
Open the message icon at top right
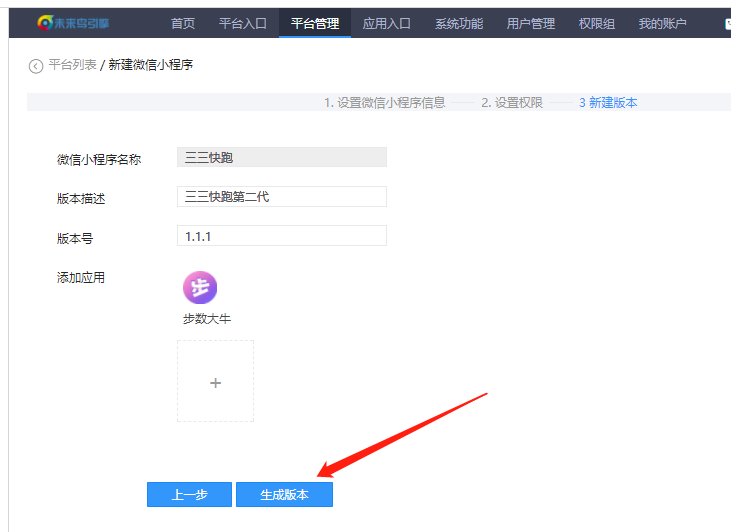[x=726, y=23]
